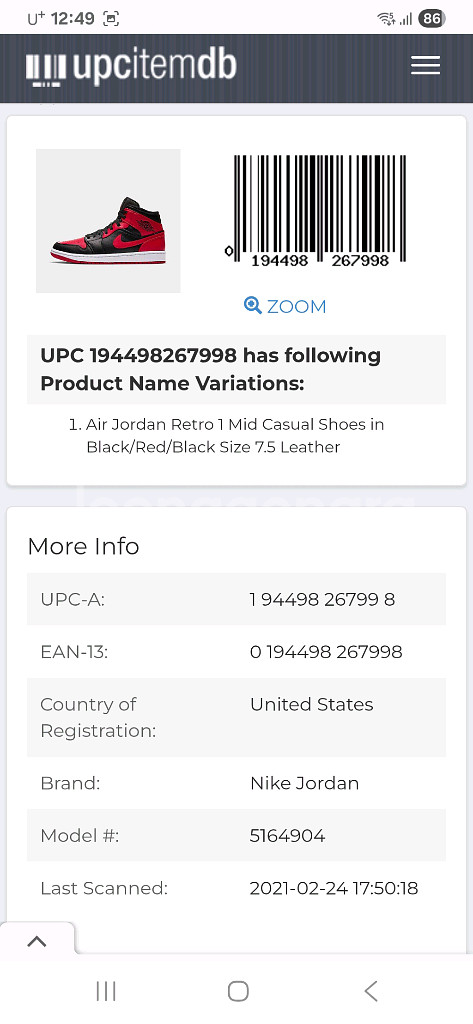Tap the Nike Jordan brand value

pos(304,783)
